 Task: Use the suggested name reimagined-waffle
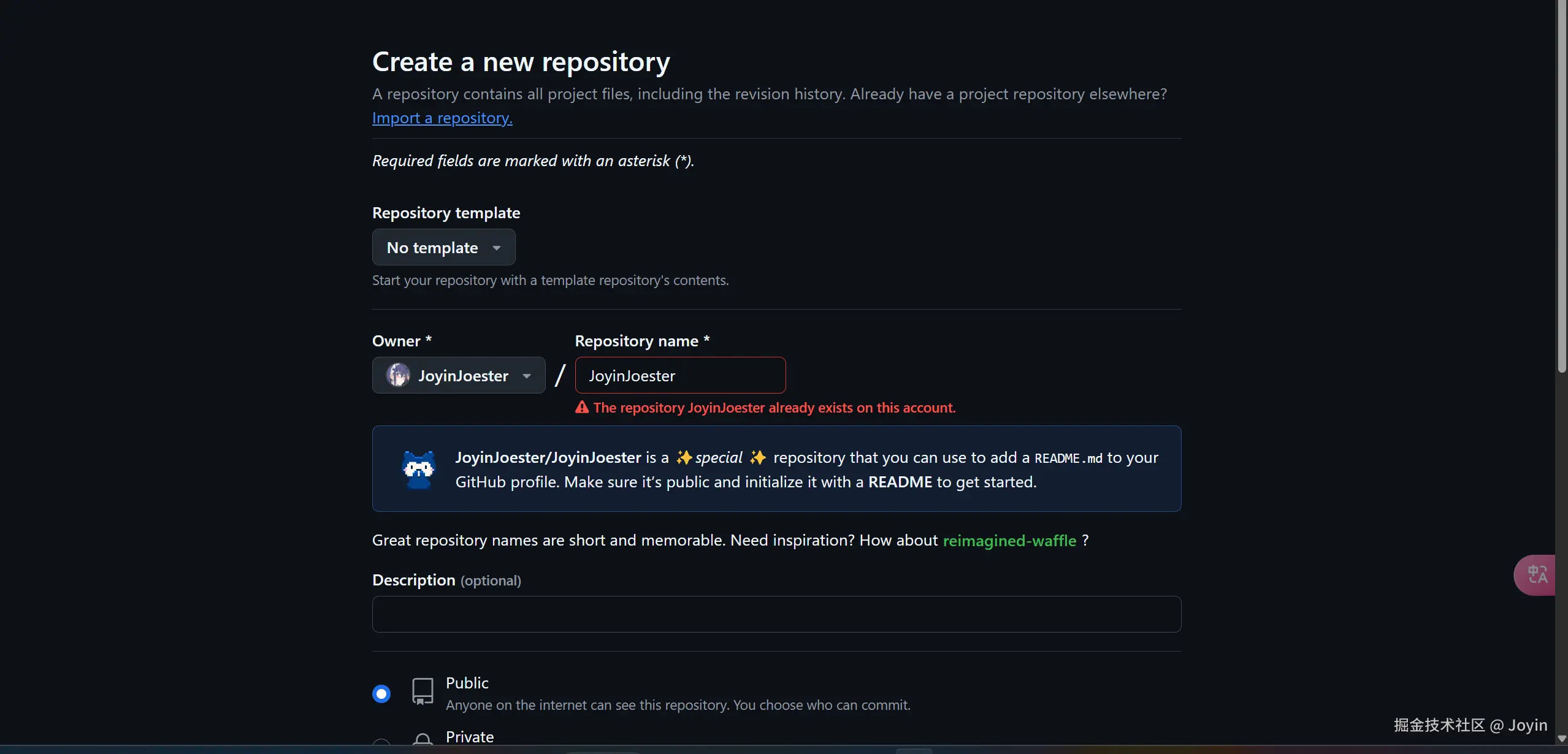(1009, 541)
